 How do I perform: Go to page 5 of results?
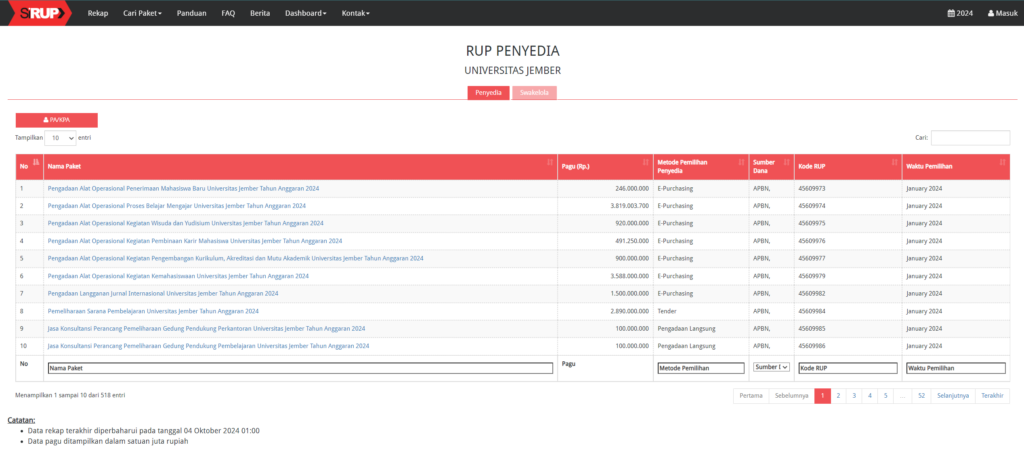pos(886,396)
